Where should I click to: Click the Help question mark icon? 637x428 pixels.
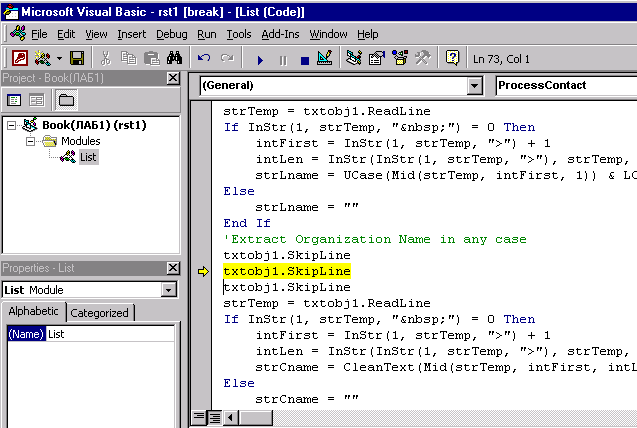(x=452, y=59)
